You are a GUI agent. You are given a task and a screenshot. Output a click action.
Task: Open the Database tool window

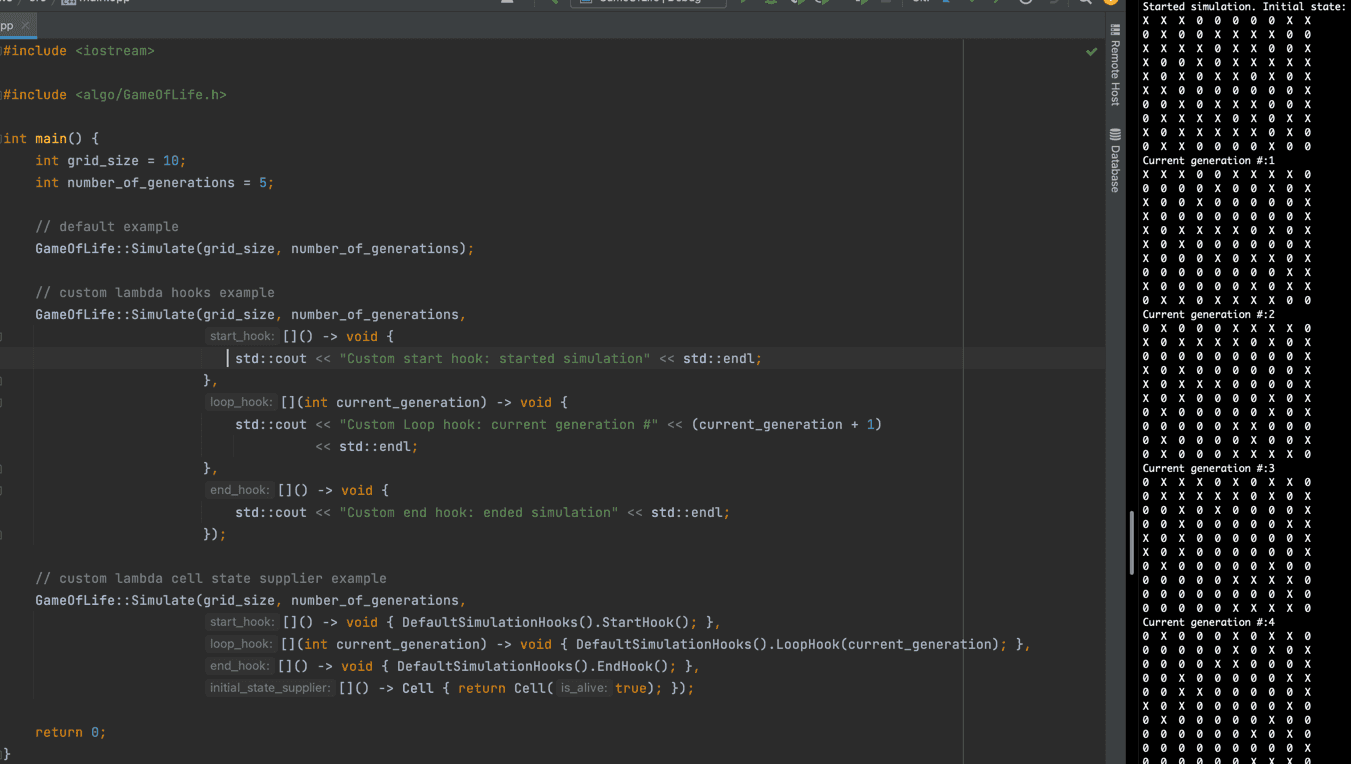click(x=1115, y=160)
